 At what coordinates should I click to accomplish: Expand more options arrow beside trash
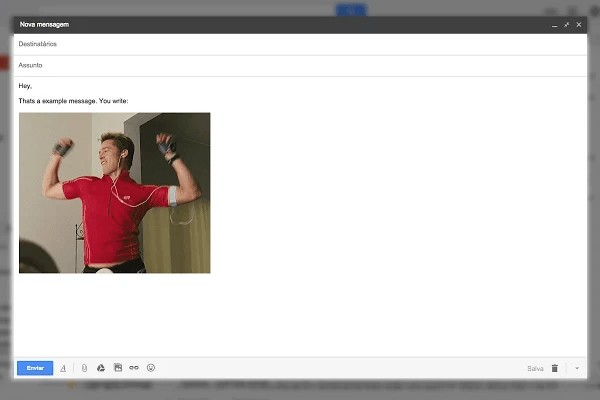click(577, 368)
